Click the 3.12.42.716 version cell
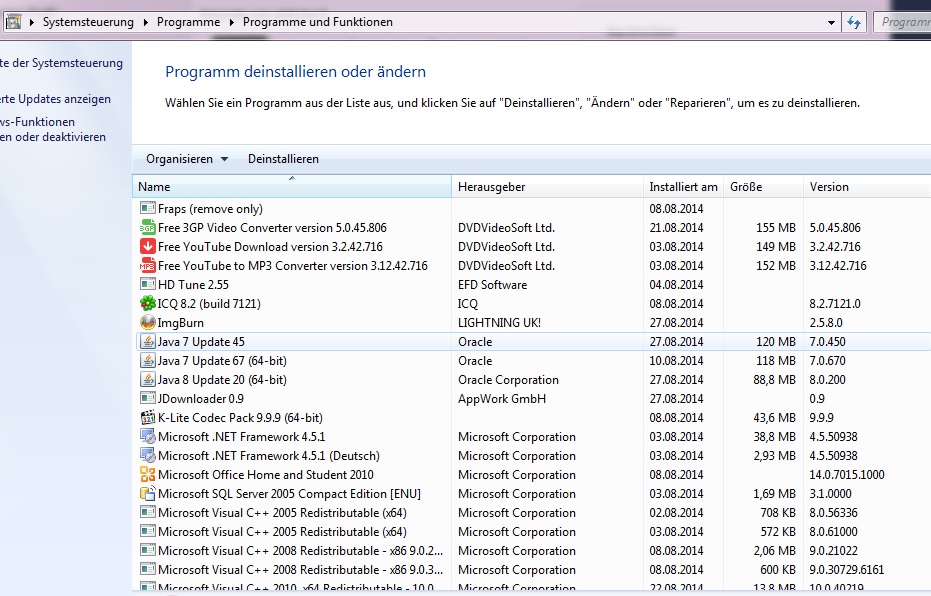 [x=838, y=266]
